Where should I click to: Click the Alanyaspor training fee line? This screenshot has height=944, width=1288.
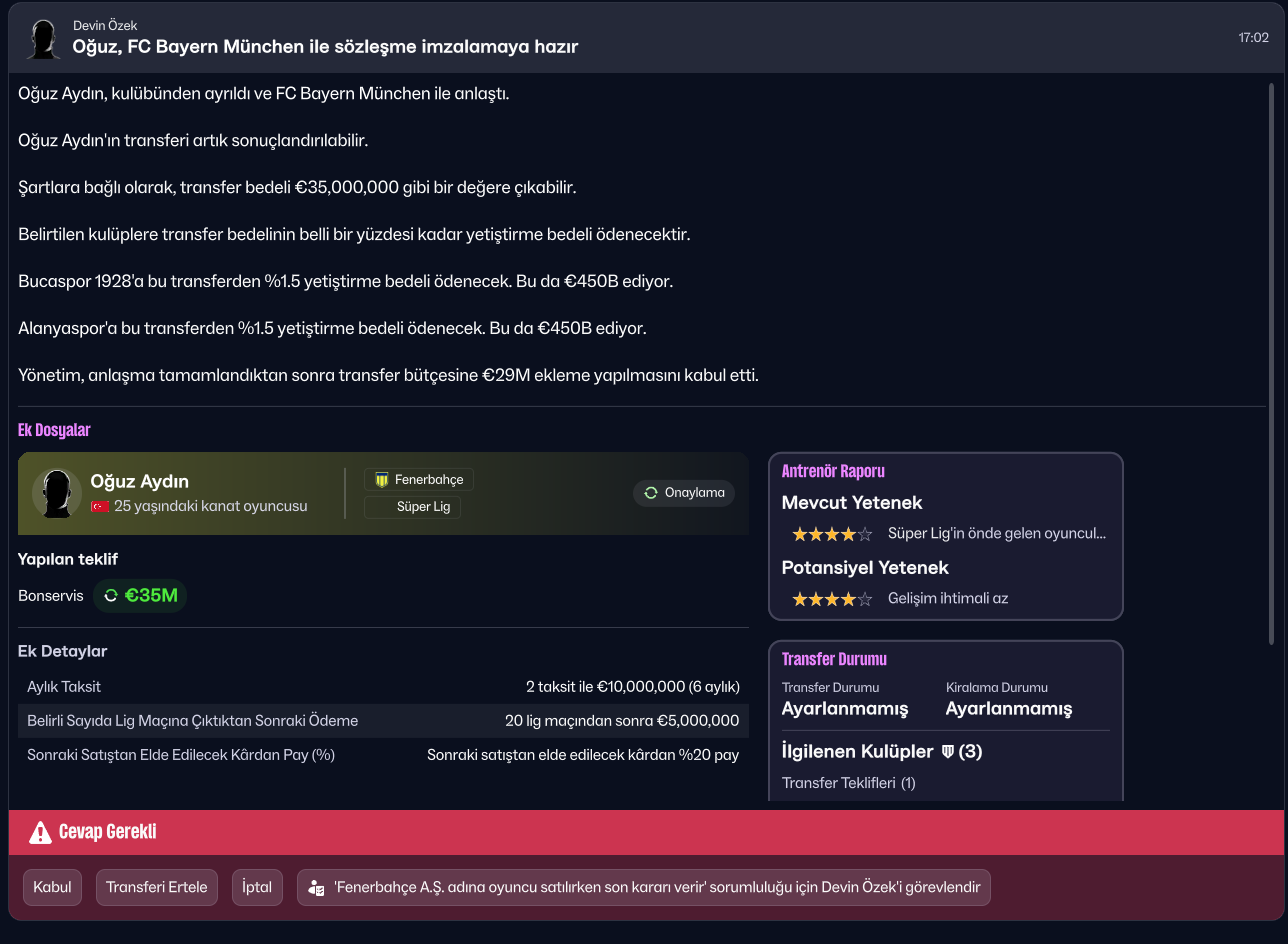point(332,328)
